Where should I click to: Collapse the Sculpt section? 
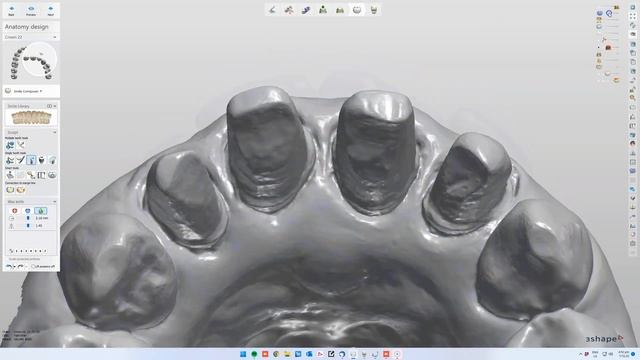point(55,132)
